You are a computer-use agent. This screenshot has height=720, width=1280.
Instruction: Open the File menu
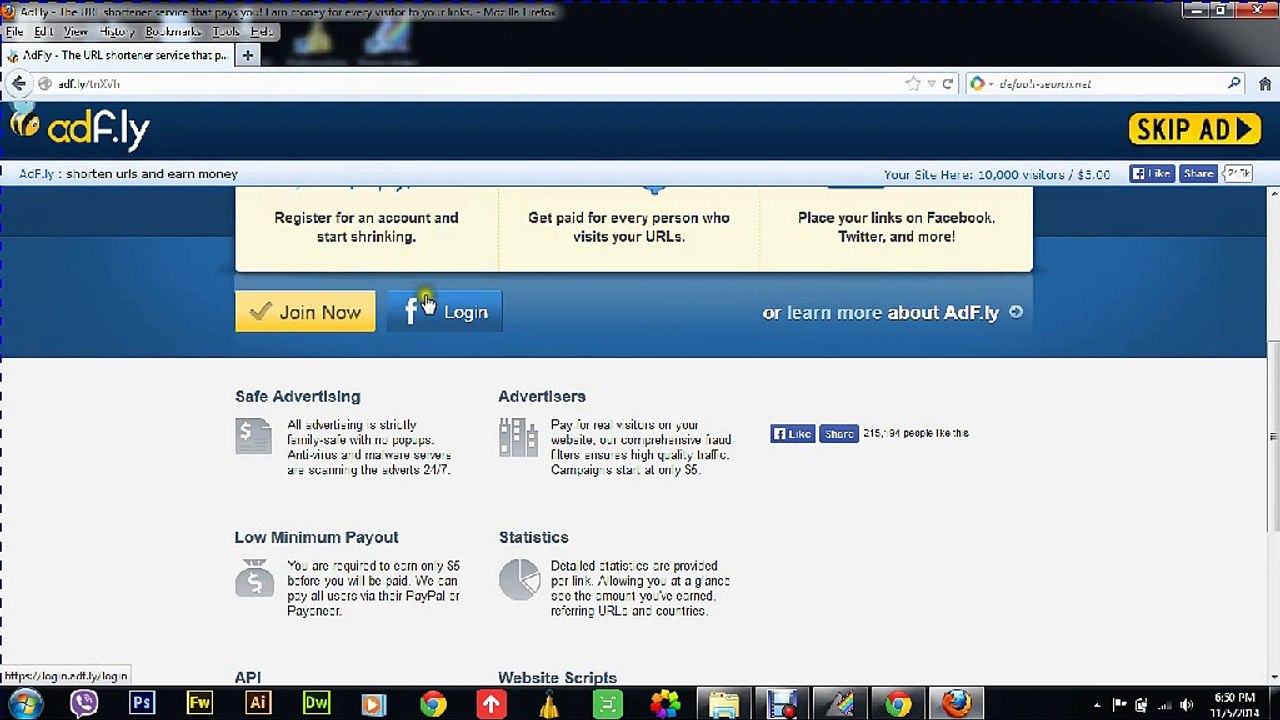(x=15, y=32)
